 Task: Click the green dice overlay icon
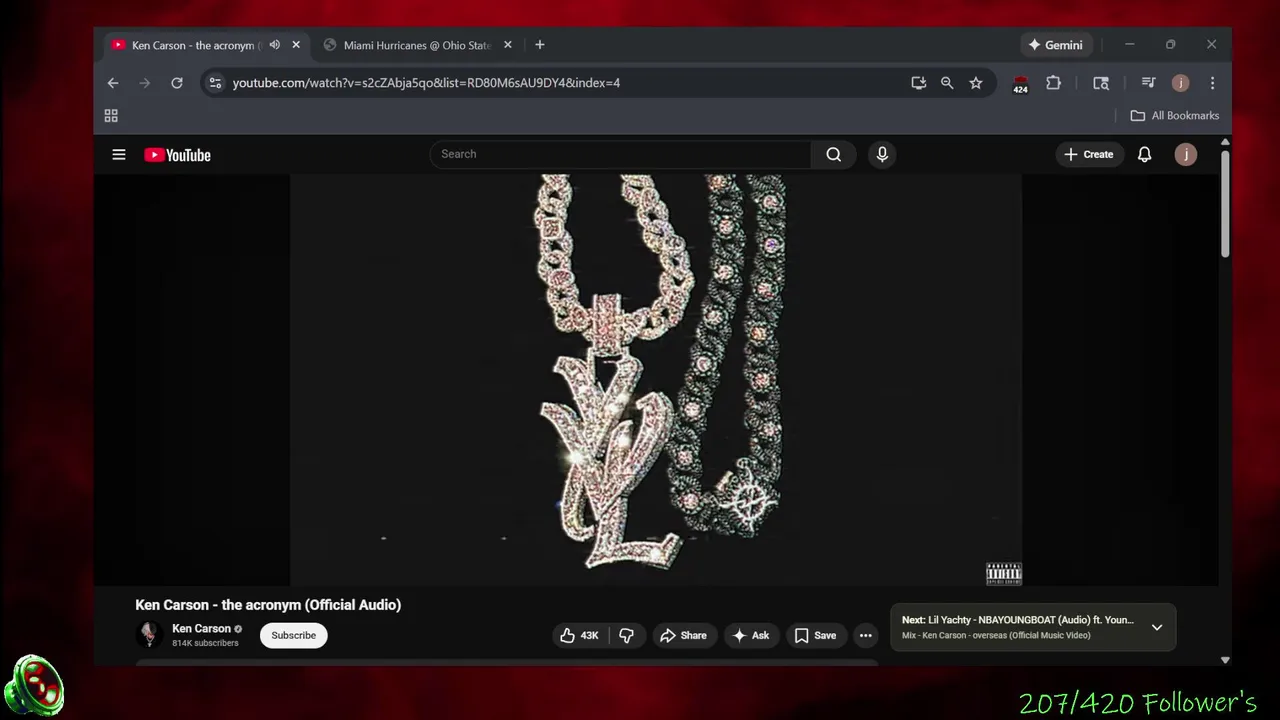34,686
